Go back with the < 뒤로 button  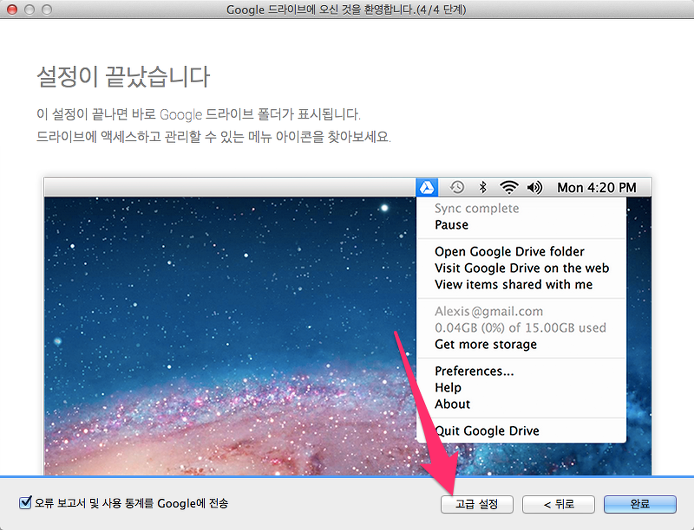pyautogui.click(x=558, y=504)
